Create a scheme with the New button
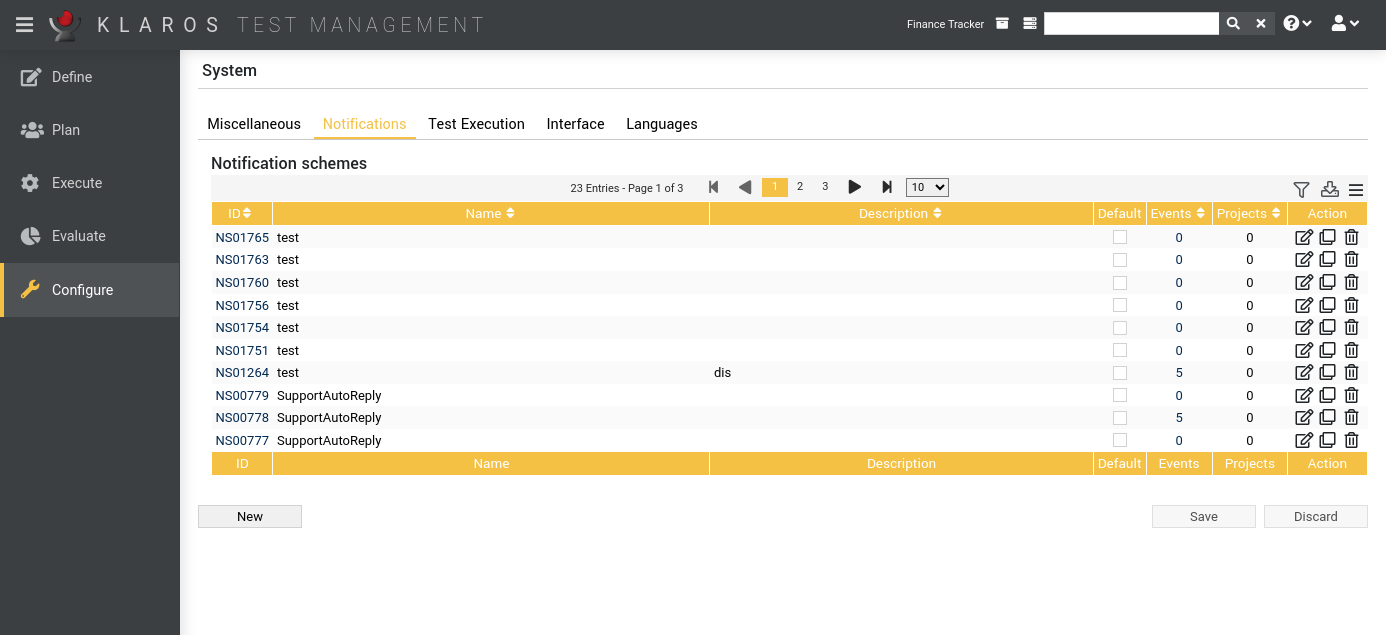Screen dimensions: 1386x635 point(249,516)
